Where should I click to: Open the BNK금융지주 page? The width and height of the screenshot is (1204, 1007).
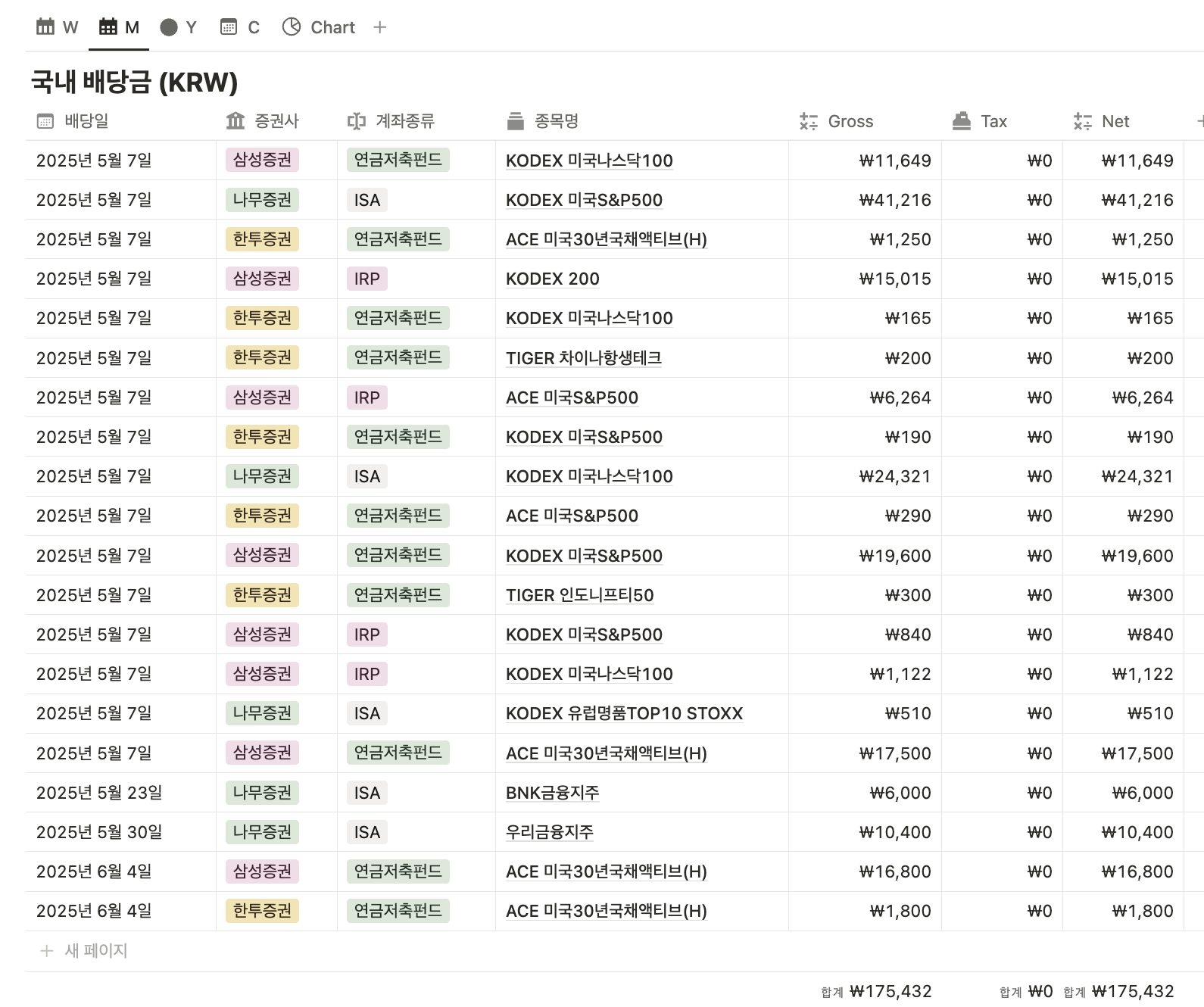tap(553, 793)
